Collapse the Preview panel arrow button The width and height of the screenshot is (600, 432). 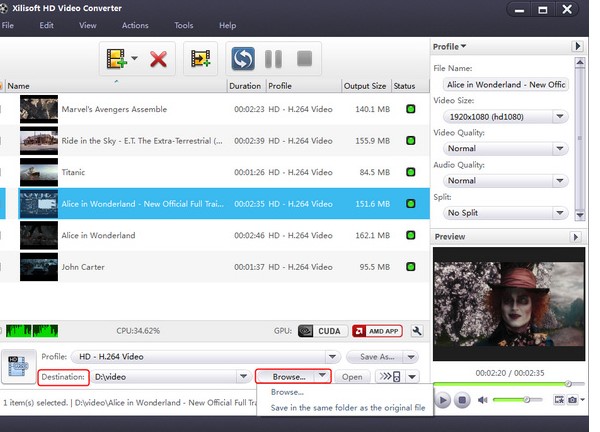[576, 237]
